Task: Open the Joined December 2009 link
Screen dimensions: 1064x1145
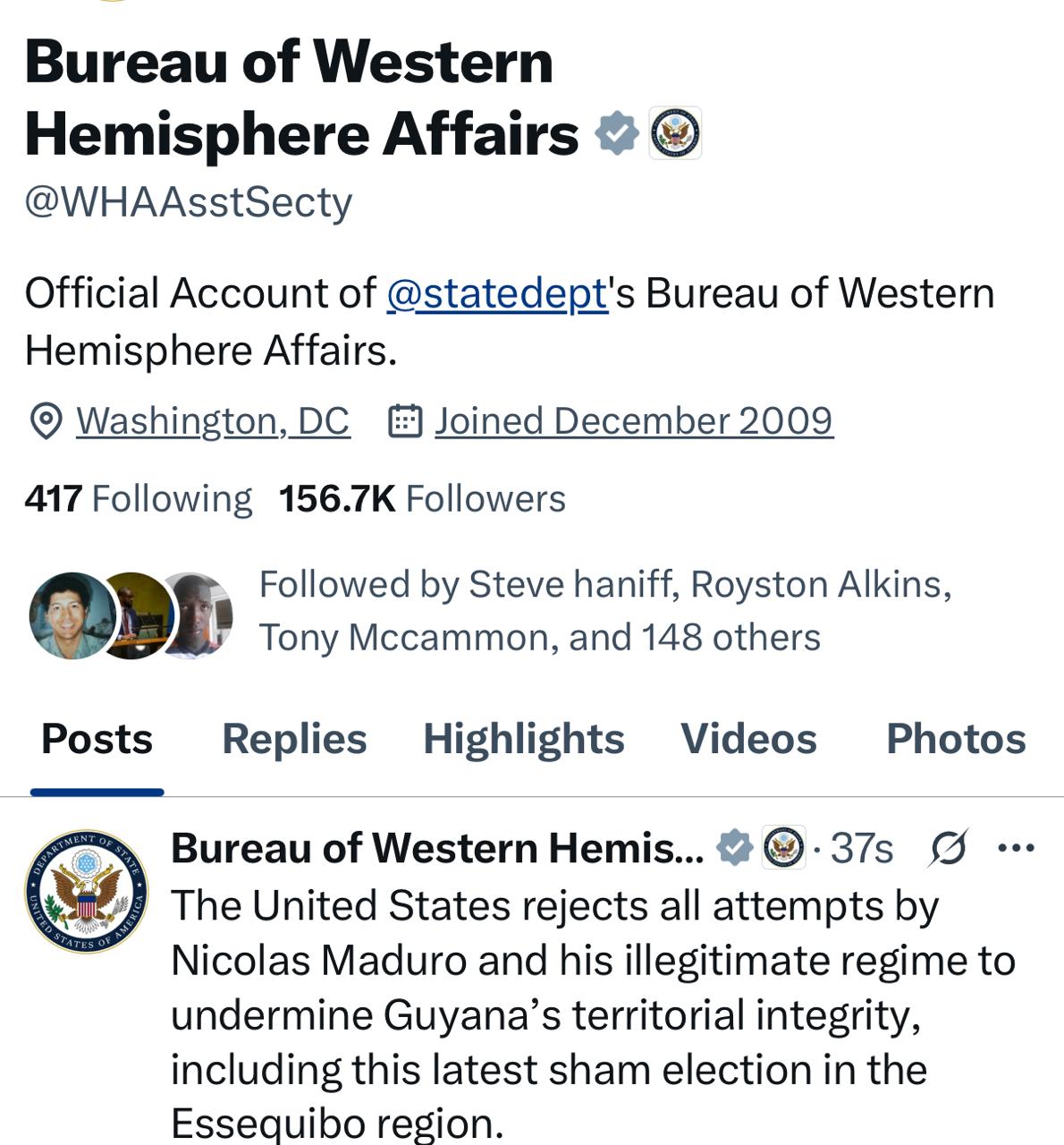Action: coord(632,420)
